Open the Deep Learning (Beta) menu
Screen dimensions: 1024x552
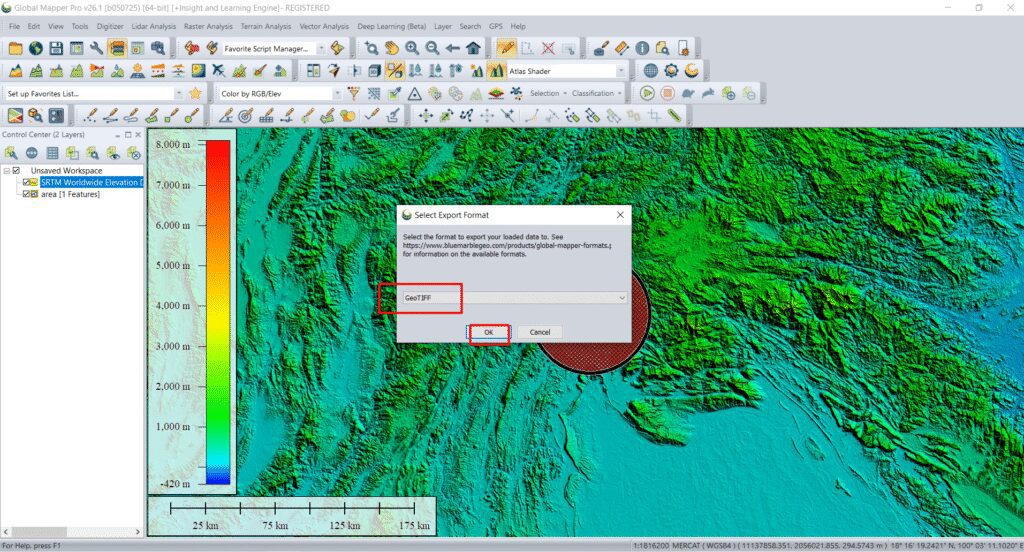(391, 26)
